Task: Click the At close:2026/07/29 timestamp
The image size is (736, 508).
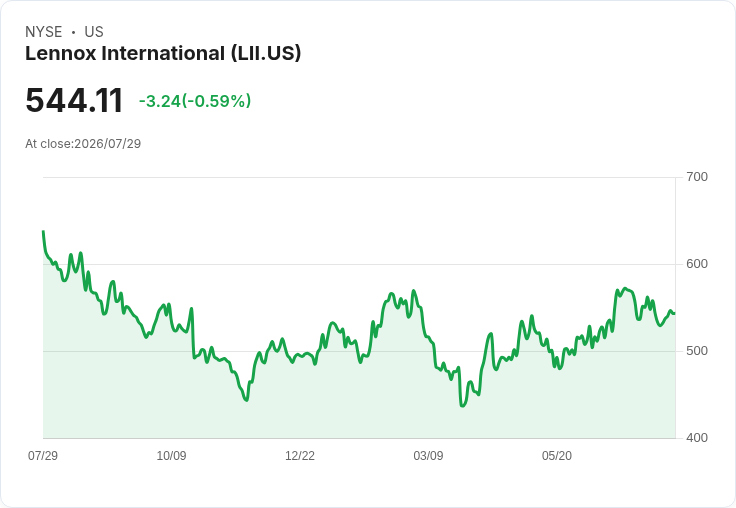Action: [83, 144]
